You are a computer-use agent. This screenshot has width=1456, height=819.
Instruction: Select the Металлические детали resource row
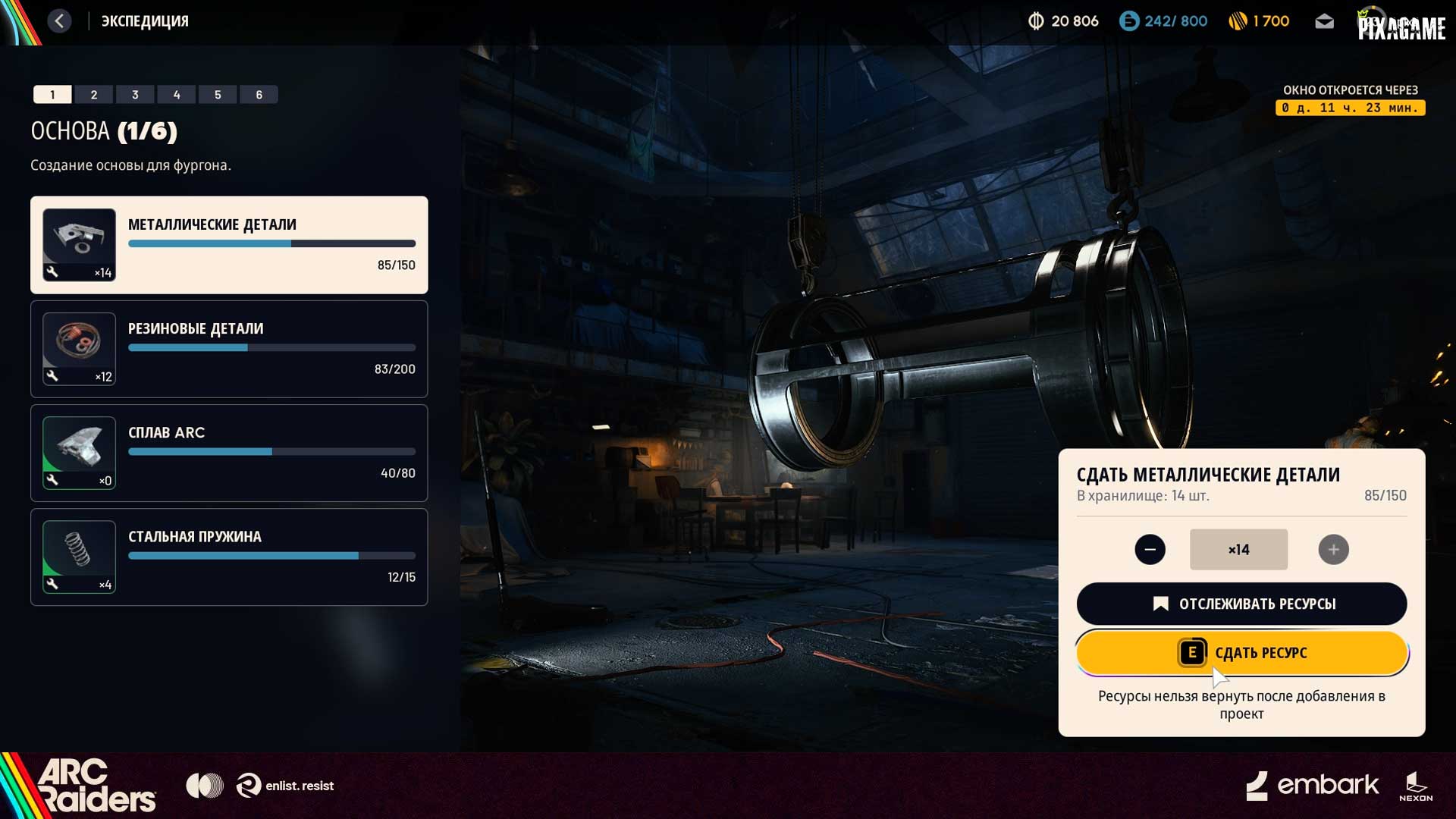(229, 245)
